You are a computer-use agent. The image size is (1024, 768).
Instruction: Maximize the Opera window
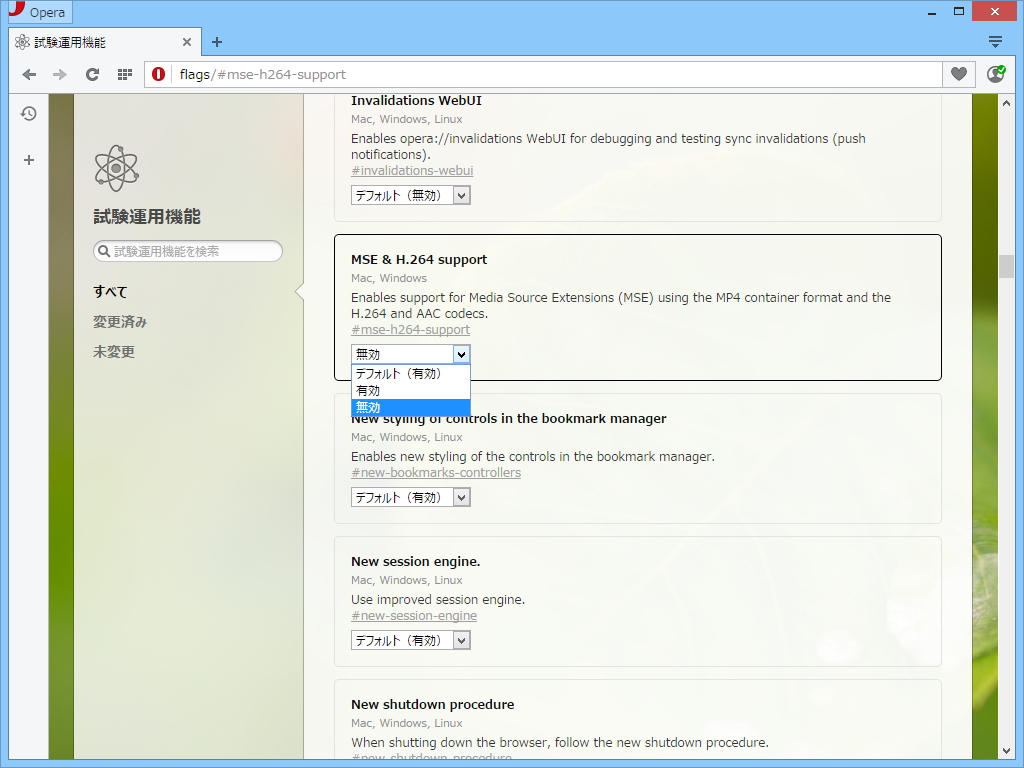tap(959, 12)
